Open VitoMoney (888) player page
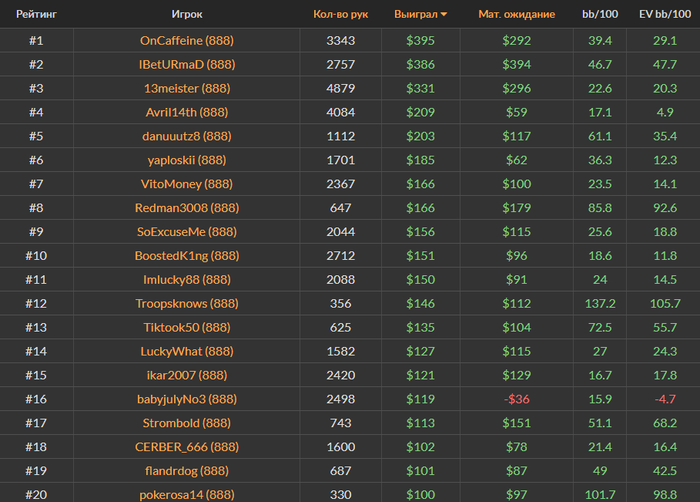 coord(187,184)
